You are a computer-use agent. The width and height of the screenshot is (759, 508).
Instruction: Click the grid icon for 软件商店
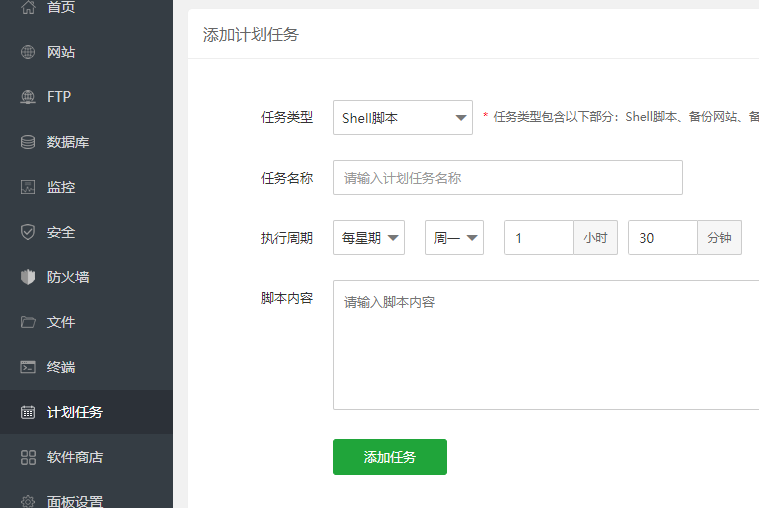tap(28, 457)
